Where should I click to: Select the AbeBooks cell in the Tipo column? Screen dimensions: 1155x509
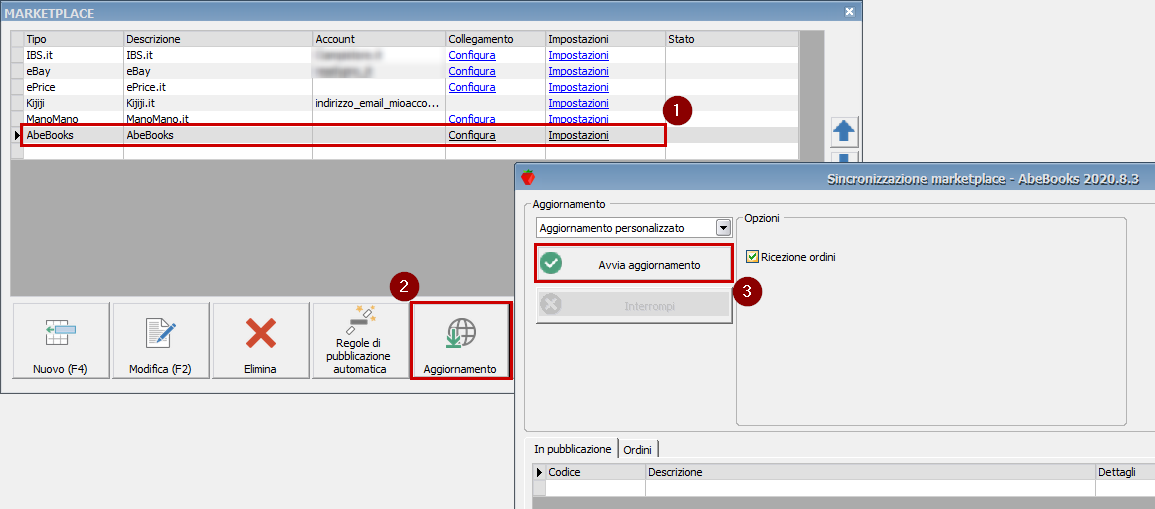[74, 136]
